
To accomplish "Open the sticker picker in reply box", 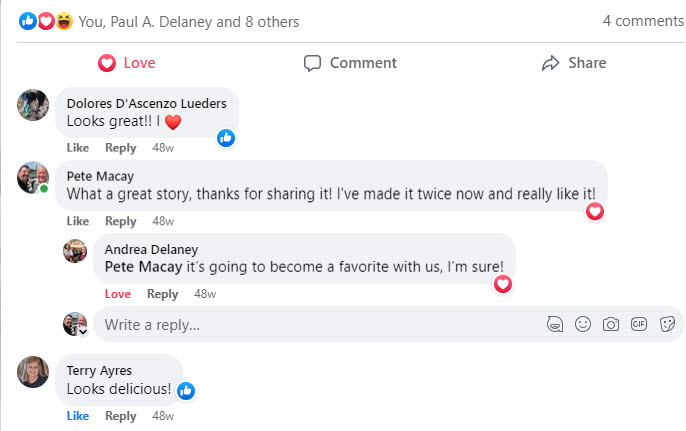I will [668, 324].
